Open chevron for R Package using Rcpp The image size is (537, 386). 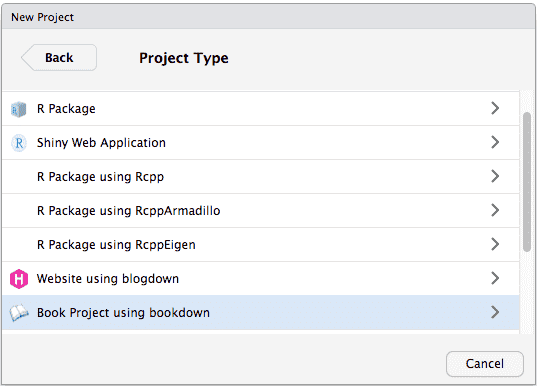495,176
